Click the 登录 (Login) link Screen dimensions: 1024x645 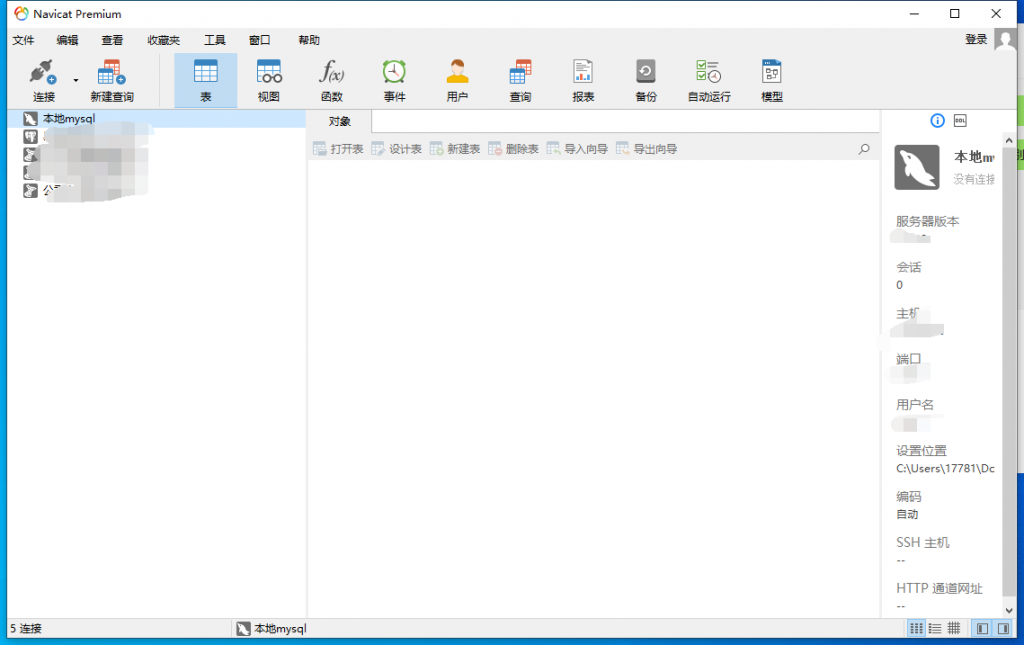pyautogui.click(x=976, y=39)
